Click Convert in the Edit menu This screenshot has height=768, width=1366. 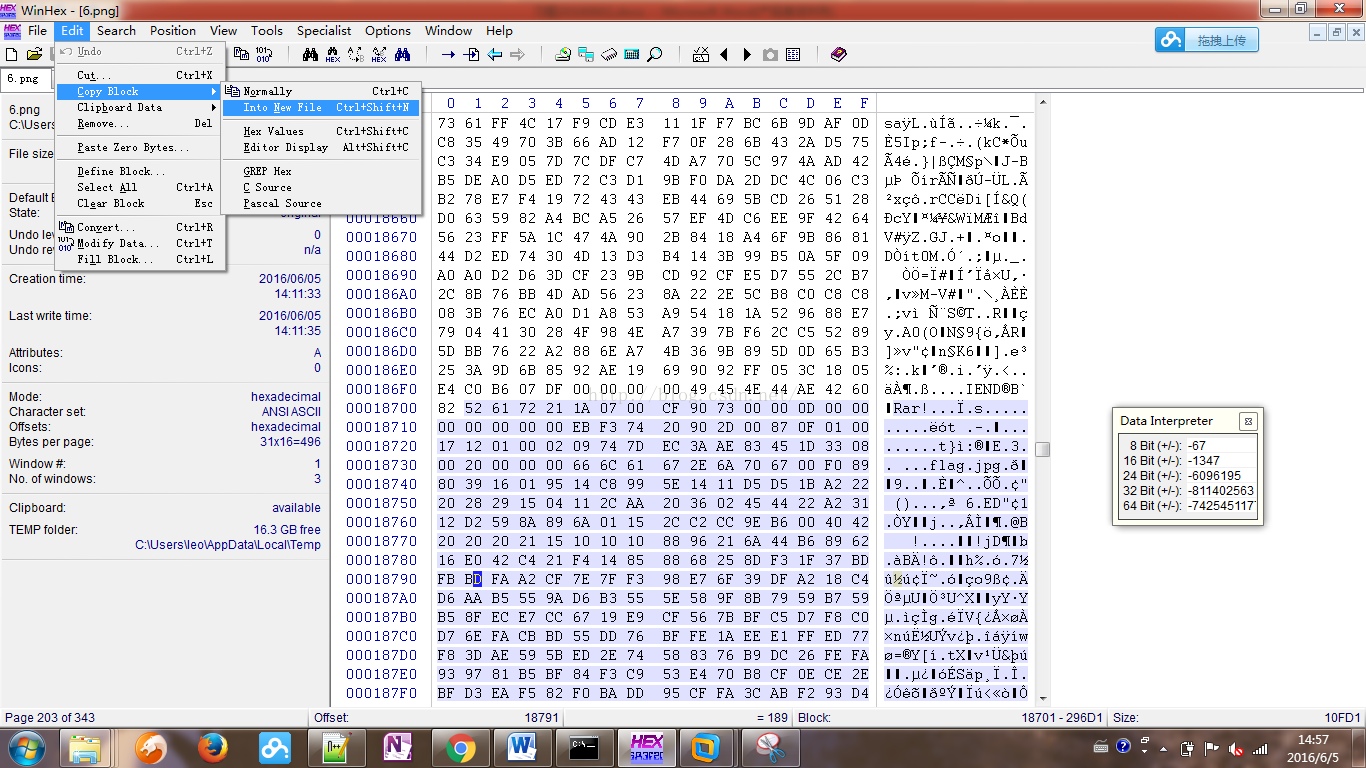139,227
